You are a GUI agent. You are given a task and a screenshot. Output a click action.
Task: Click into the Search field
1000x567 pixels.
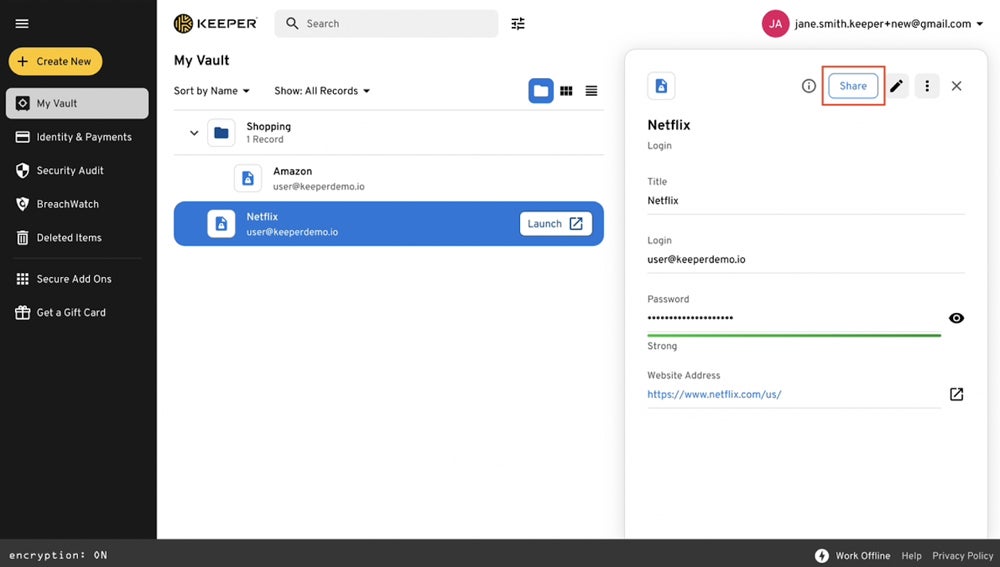tap(395, 24)
